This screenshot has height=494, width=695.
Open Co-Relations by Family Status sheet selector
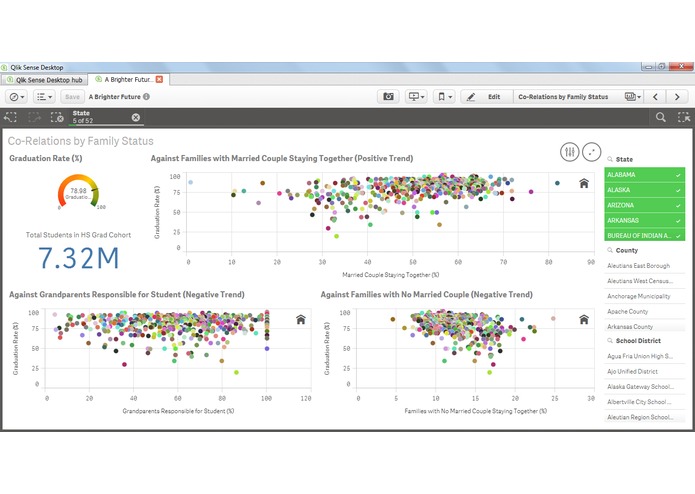(578, 97)
